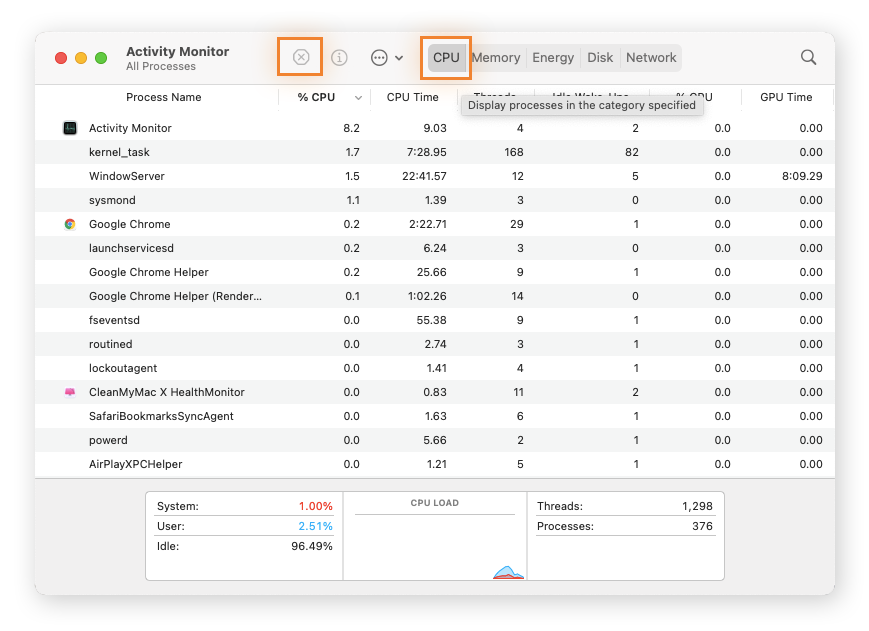This screenshot has height=631, width=869.
Task: Open the Network tab
Action: coord(650,57)
